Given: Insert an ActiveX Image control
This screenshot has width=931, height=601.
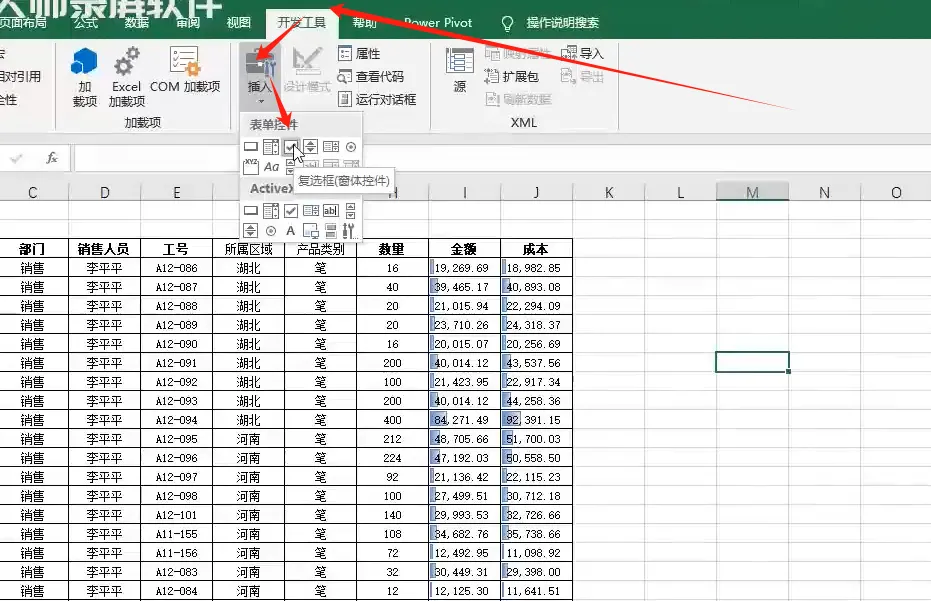Looking at the screenshot, I should pyautogui.click(x=311, y=230).
